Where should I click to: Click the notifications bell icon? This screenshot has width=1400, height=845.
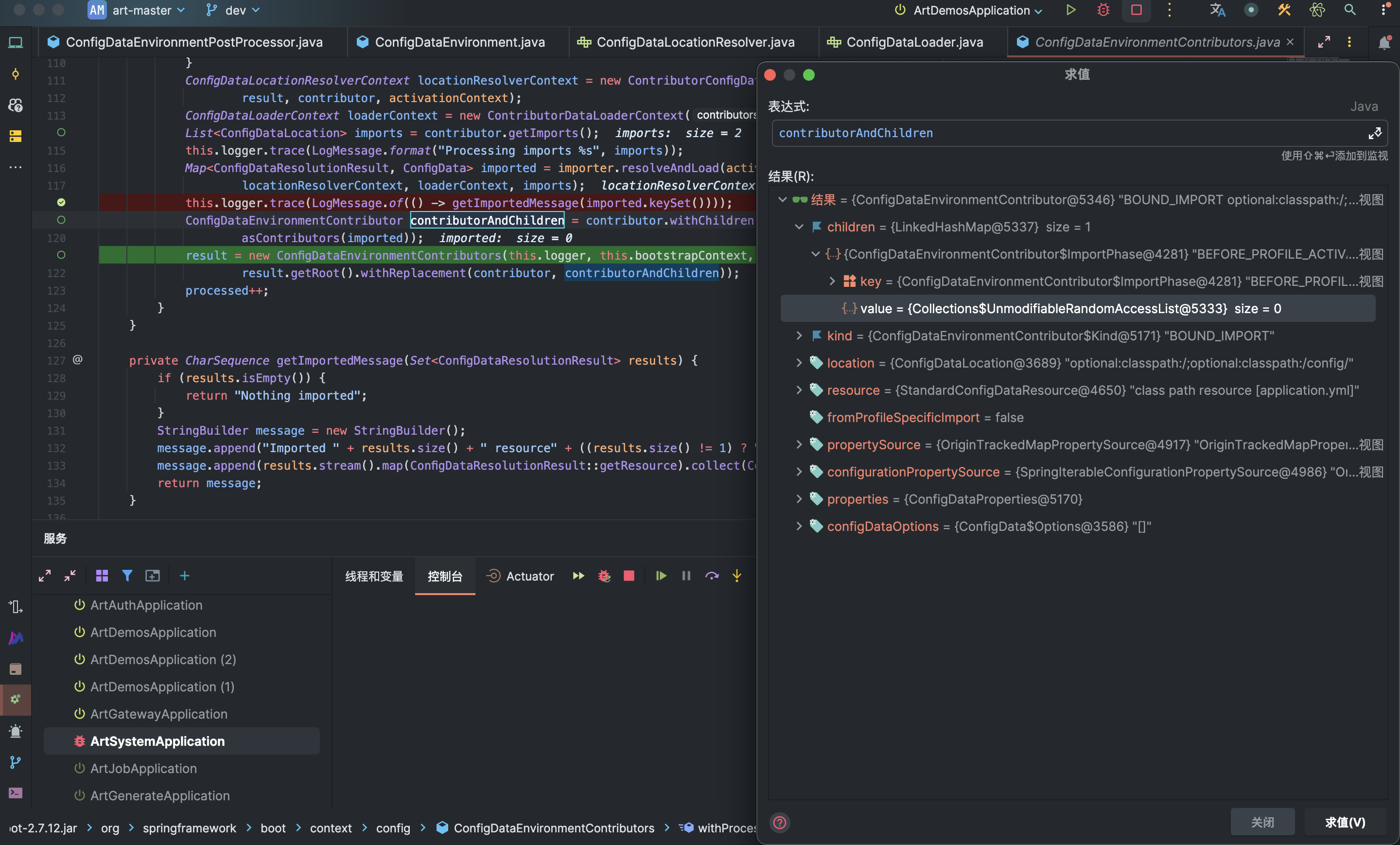tap(1384, 43)
